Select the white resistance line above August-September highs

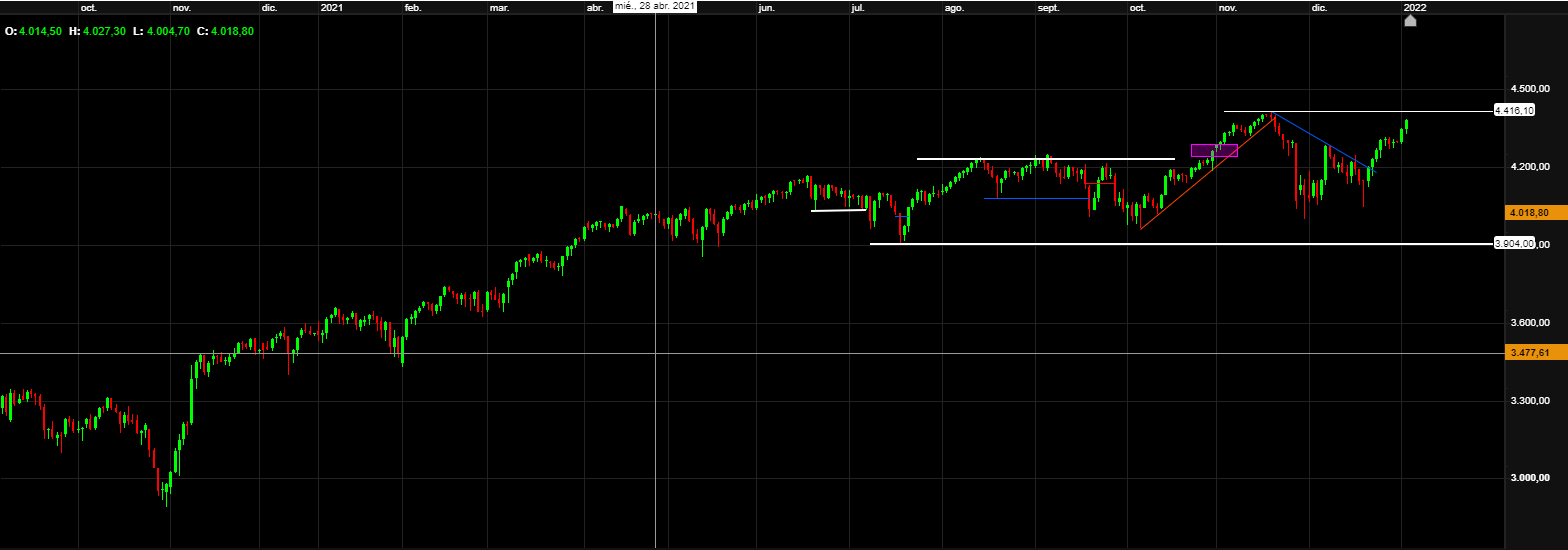tap(1046, 159)
